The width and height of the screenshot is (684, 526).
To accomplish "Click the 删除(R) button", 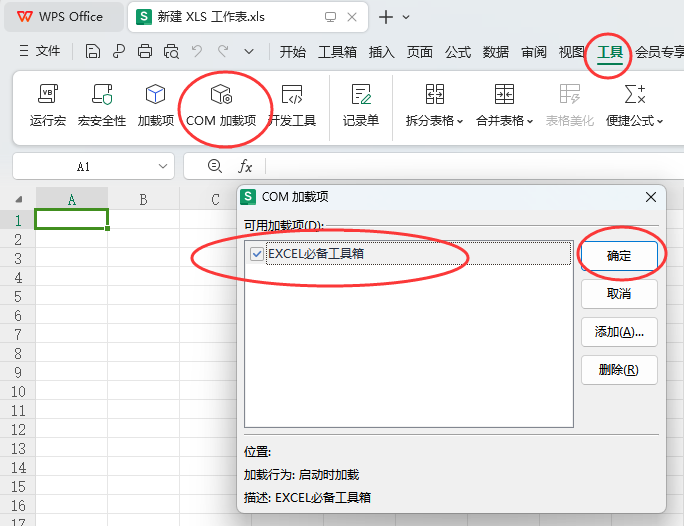I will tap(619, 370).
